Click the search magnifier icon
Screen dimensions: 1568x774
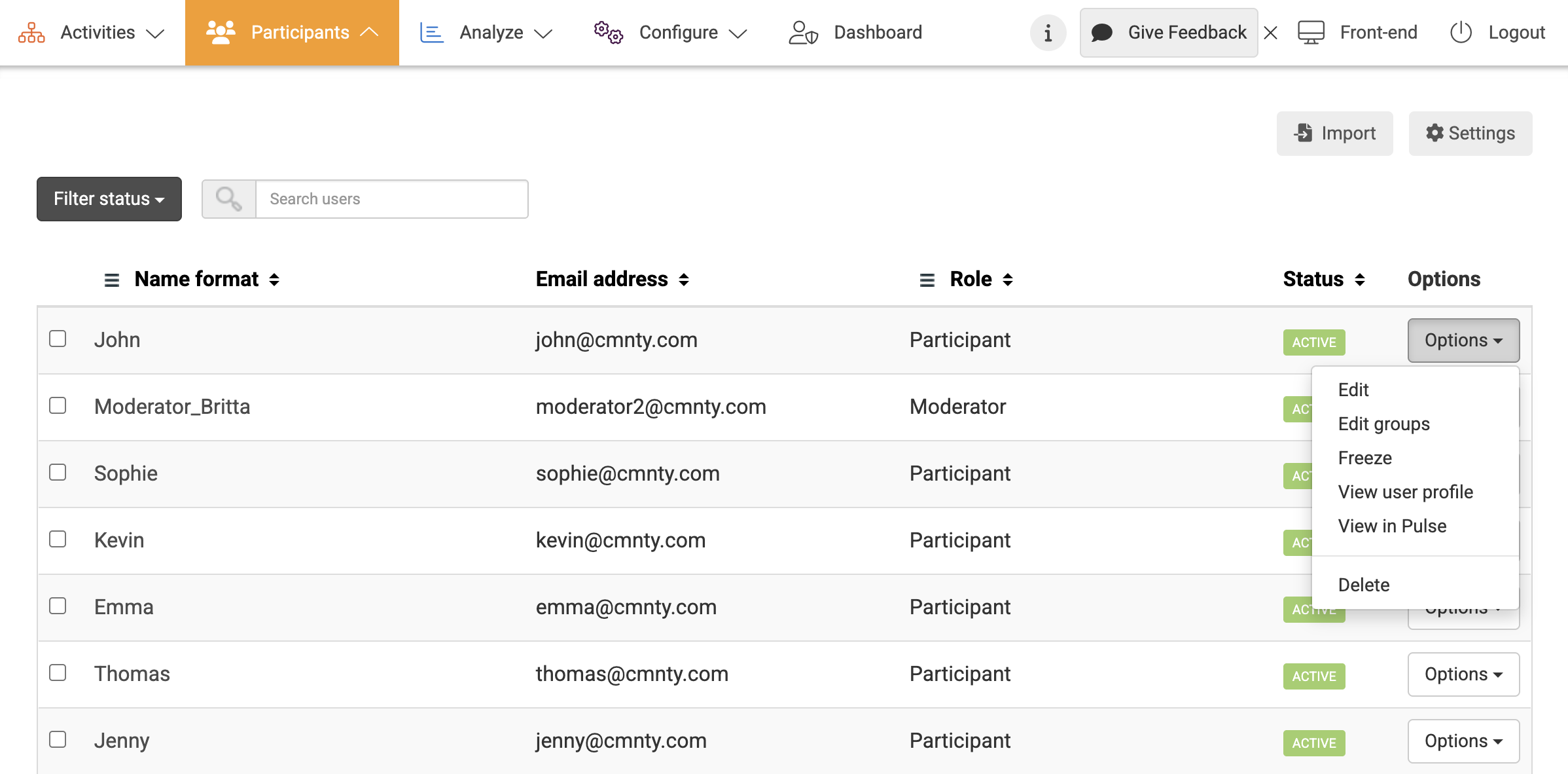pyautogui.click(x=228, y=199)
